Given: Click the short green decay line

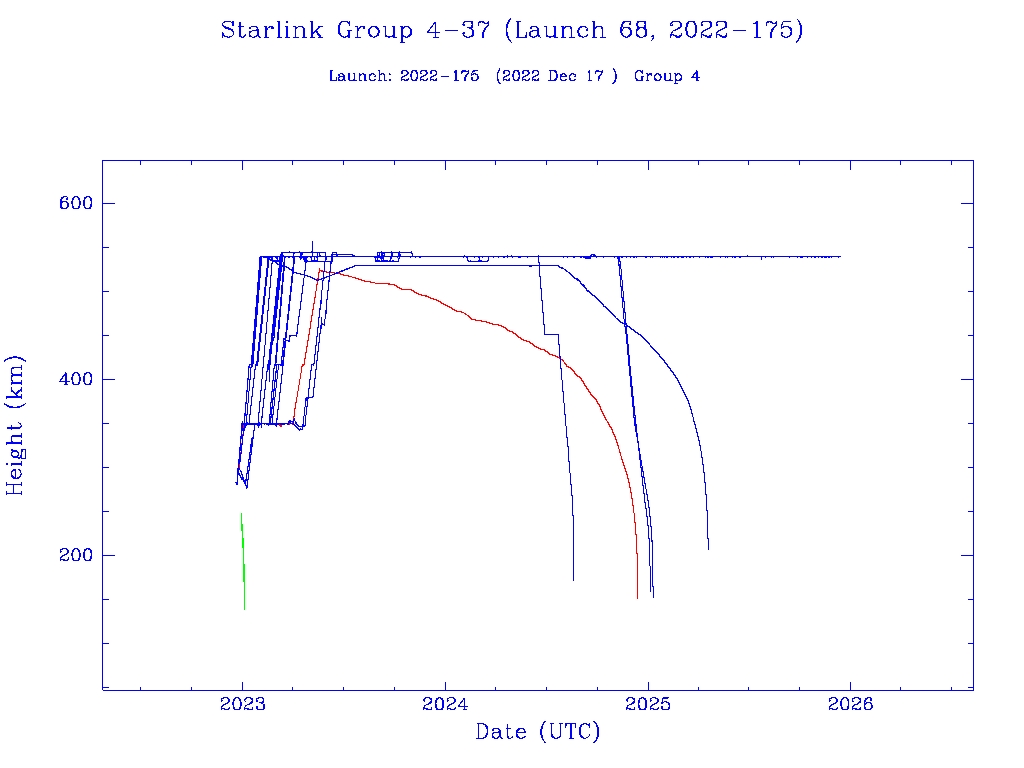Looking at the screenshot, I should 243,560.
